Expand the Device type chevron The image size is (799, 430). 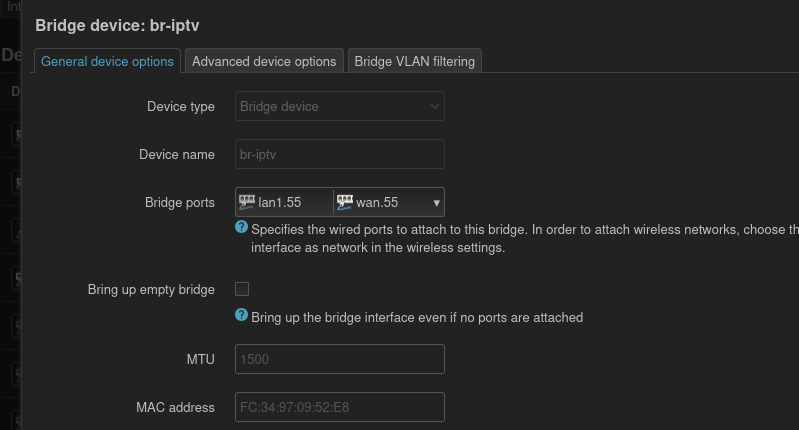(434, 106)
